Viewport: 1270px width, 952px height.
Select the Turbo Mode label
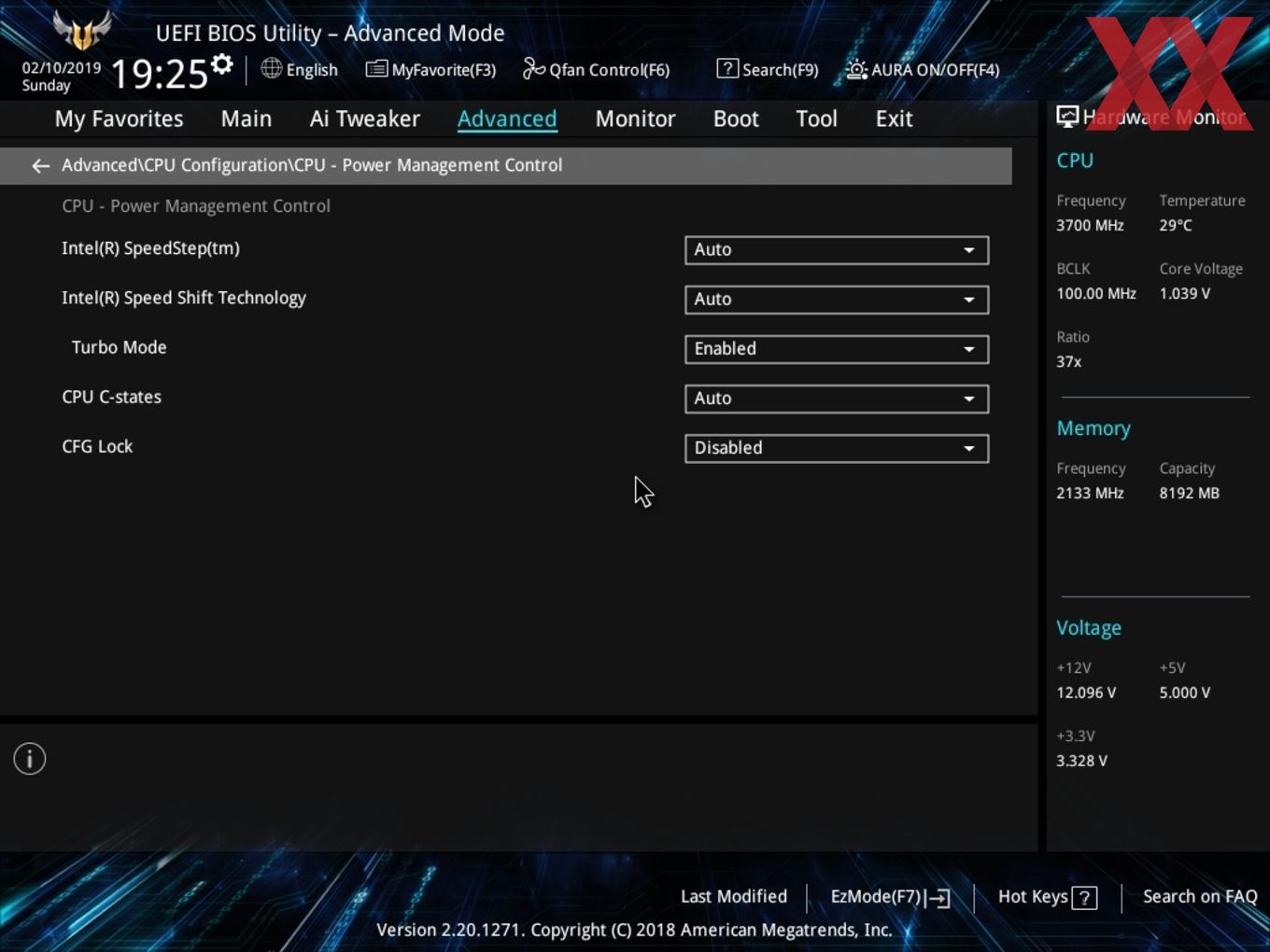coord(119,347)
